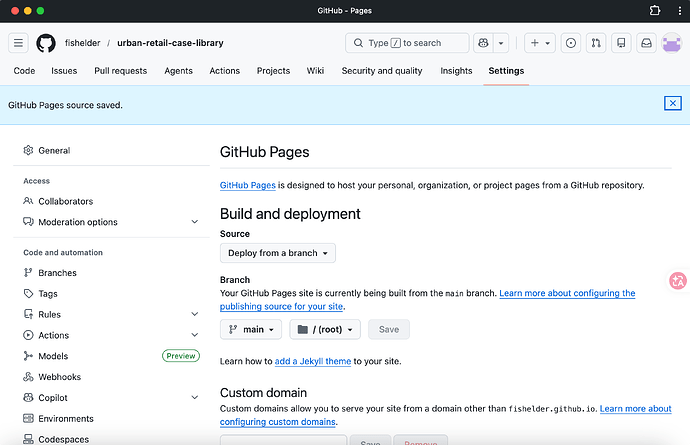
Task: Click the Preview badge beside Models
Action: pyautogui.click(x=181, y=356)
